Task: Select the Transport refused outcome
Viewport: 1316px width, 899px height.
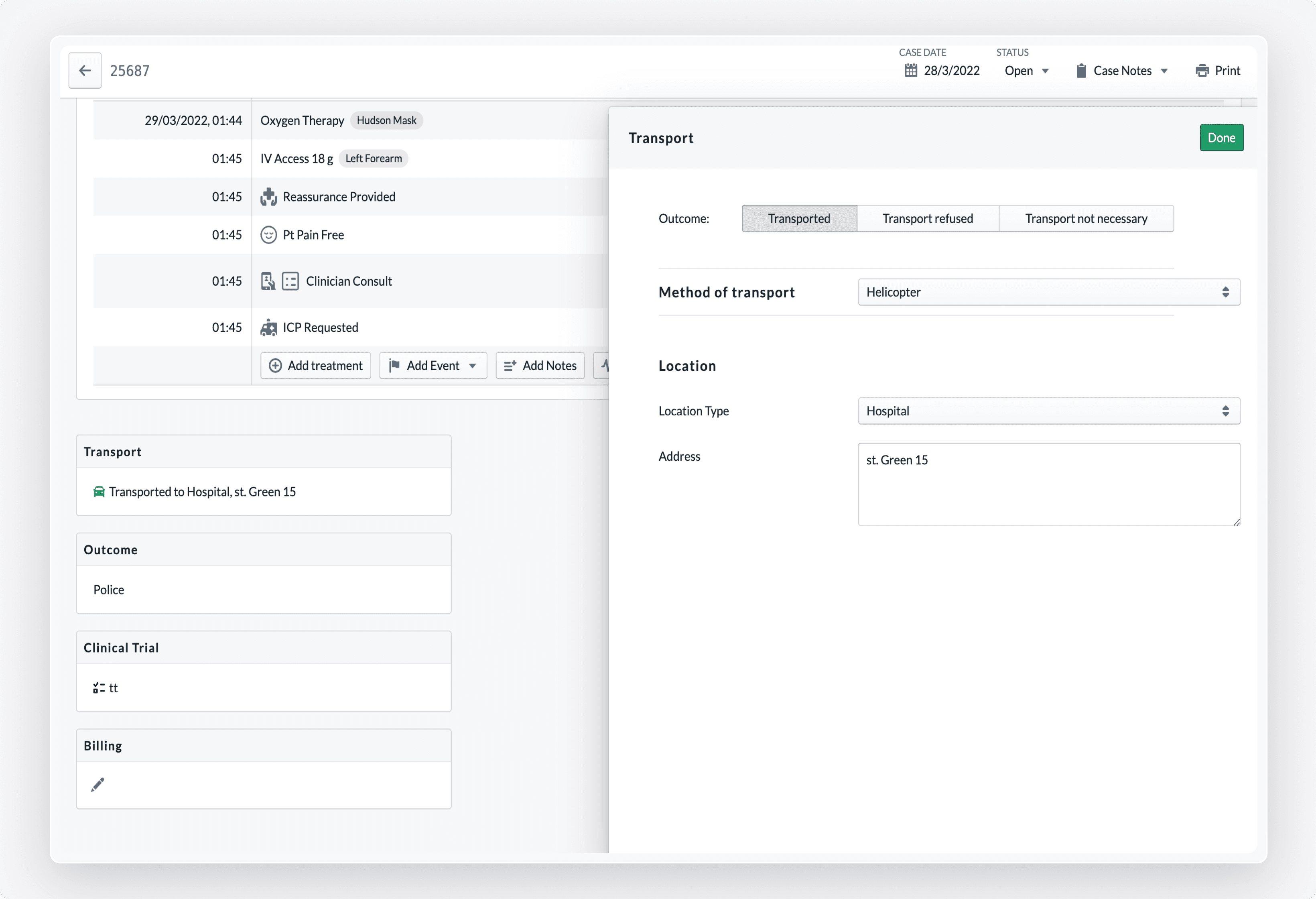Action: 928,219
